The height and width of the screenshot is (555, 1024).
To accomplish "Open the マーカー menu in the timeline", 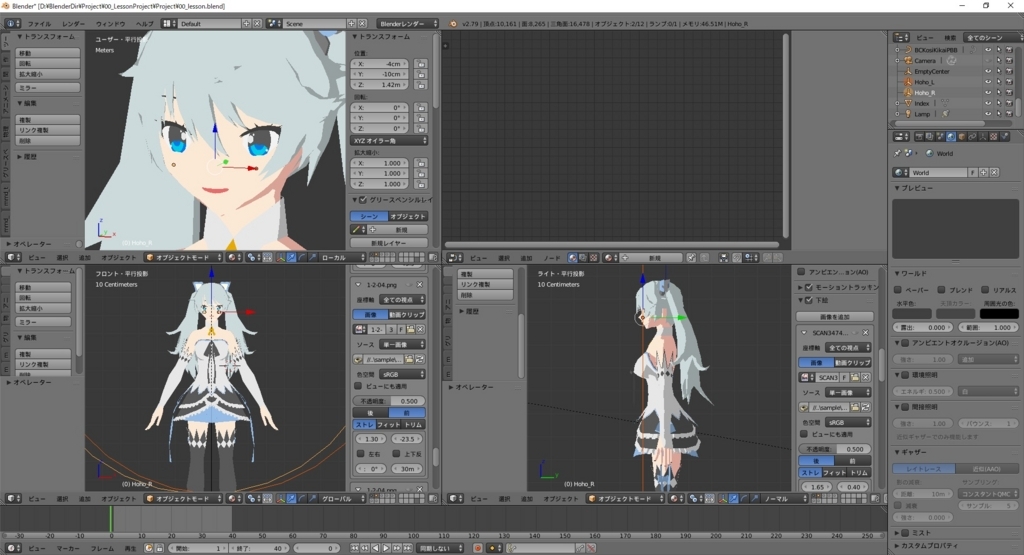I will tap(68, 548).
